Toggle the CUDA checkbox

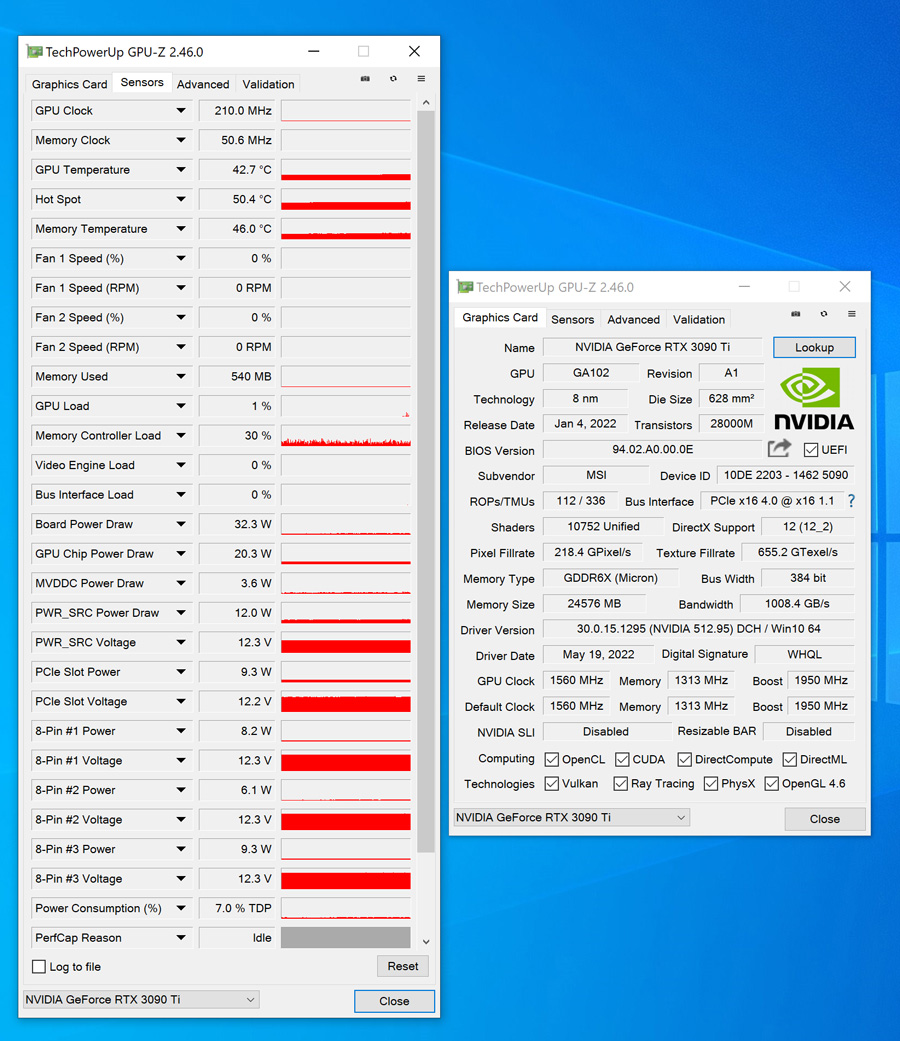(622, 760)
